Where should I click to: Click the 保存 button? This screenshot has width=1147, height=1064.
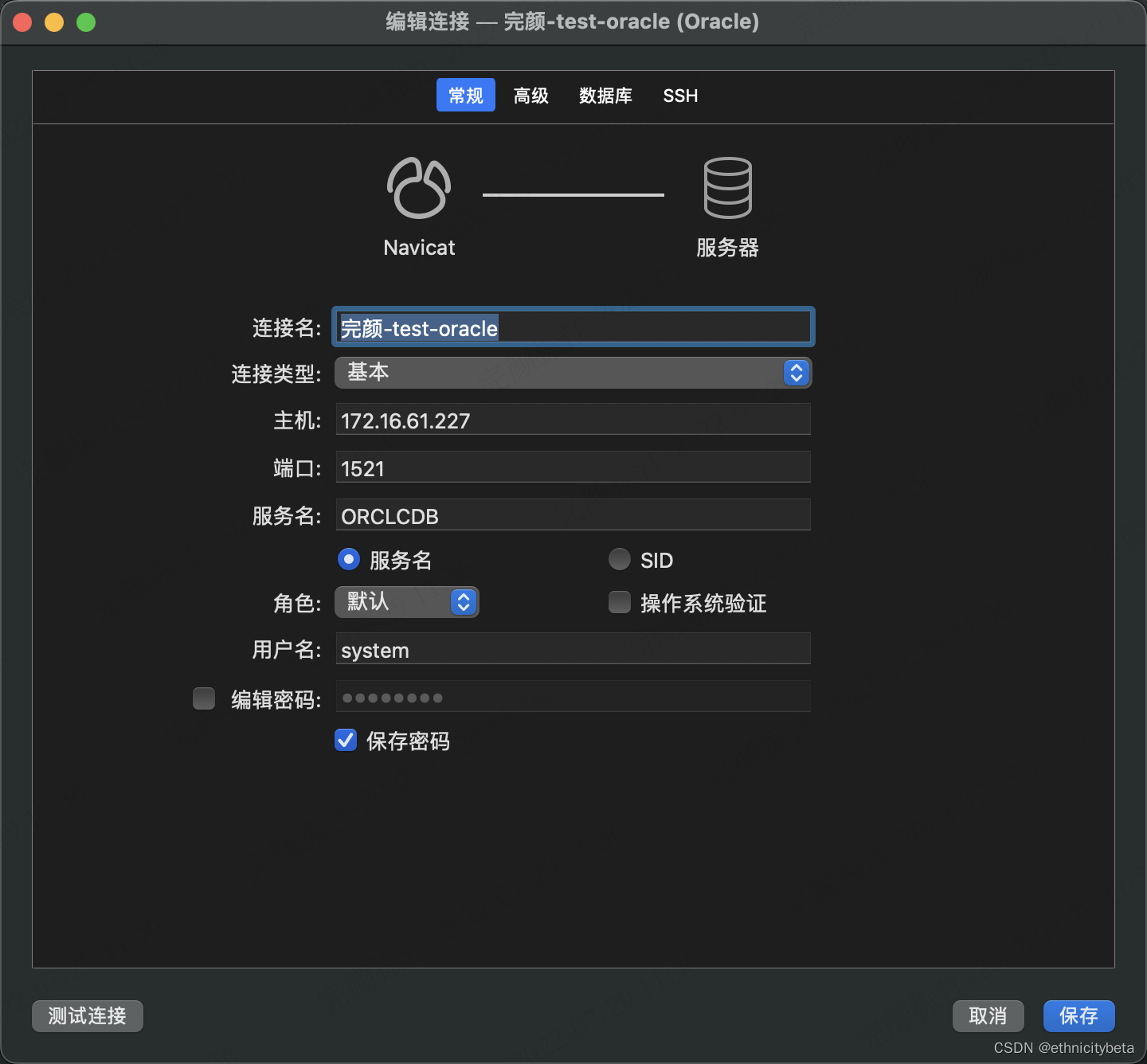tap(1079, 1015)
